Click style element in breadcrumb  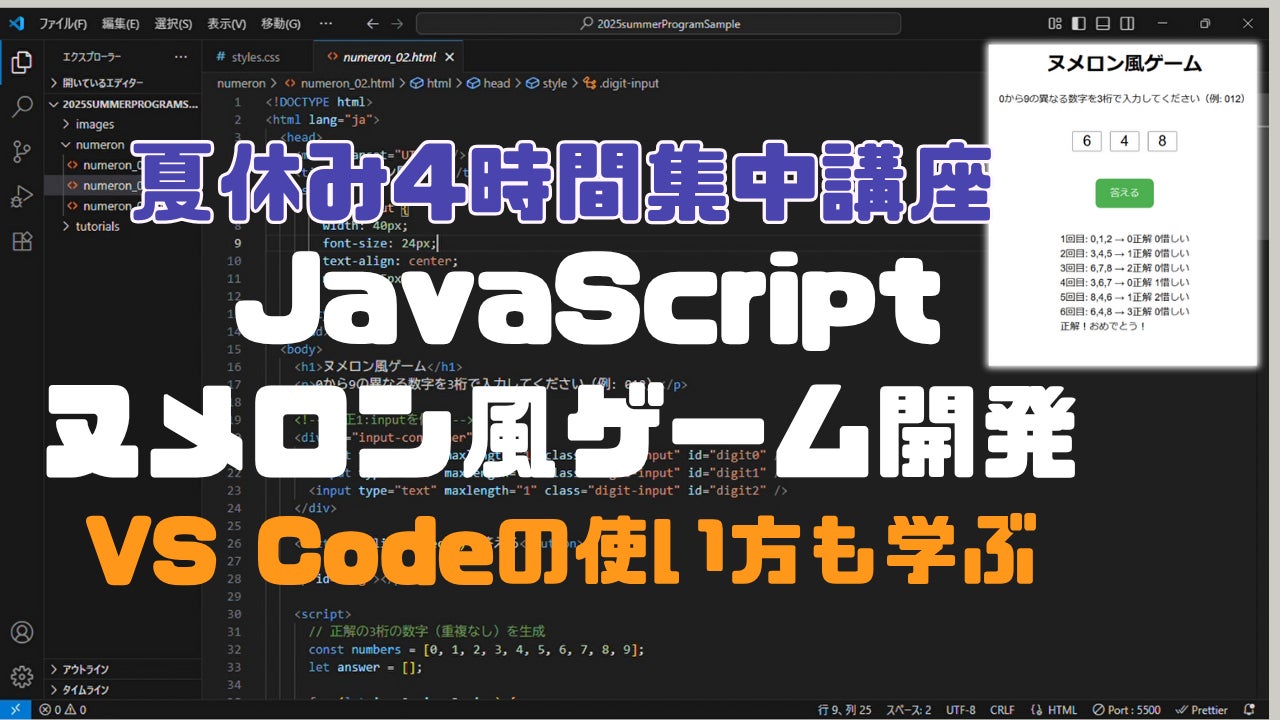pos(547,84)
